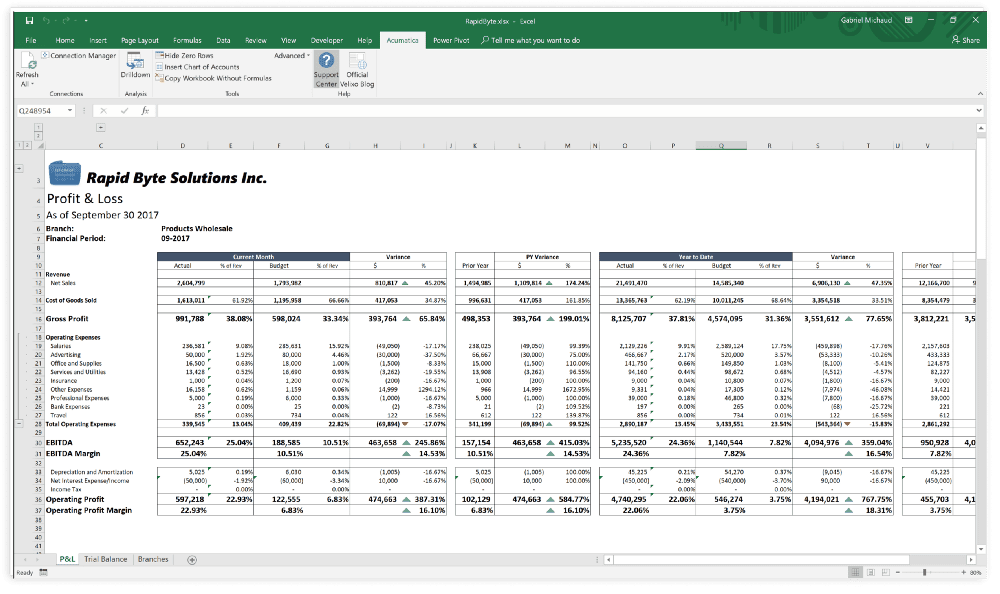The width and height of the screenshot is (1000, 594).
Task: Click column outline level 1 button
Action: point(38,128)
